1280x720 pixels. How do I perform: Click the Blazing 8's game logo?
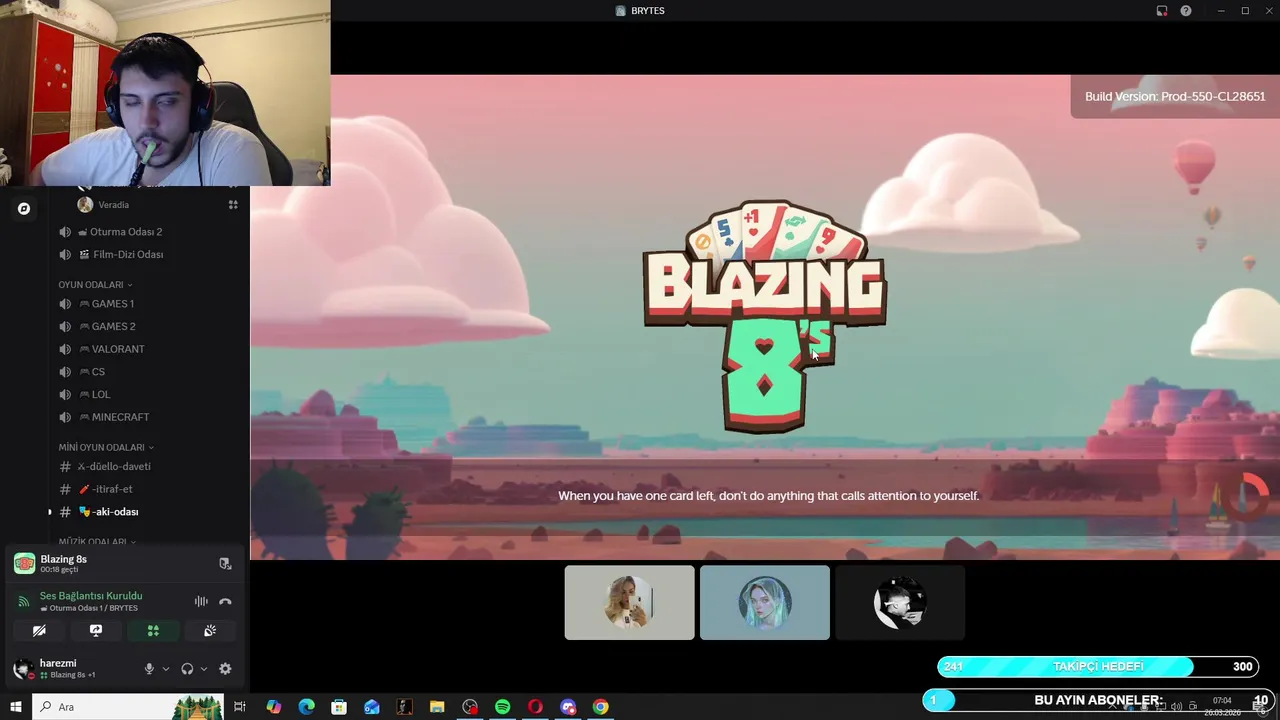point(764,316)
